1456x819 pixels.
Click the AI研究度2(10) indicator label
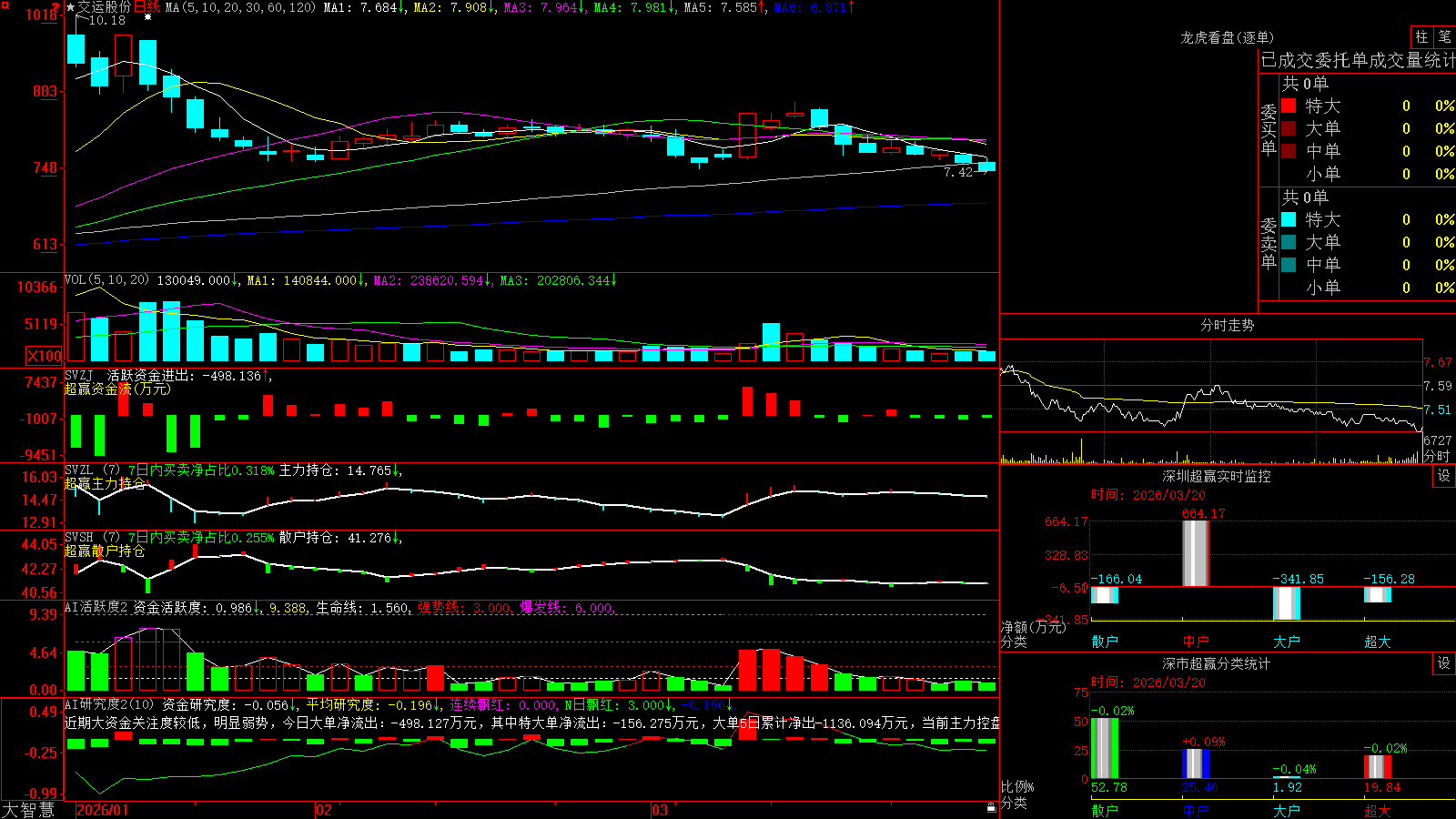coord(110,704)
